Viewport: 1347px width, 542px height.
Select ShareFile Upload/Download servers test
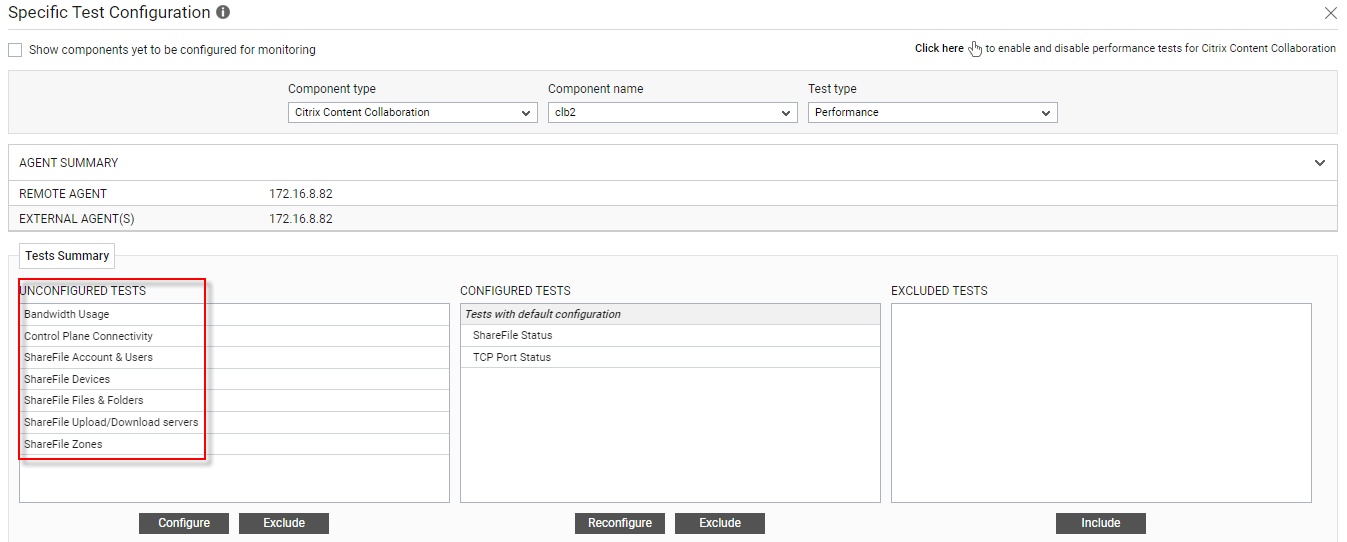(x=234, y=422)
